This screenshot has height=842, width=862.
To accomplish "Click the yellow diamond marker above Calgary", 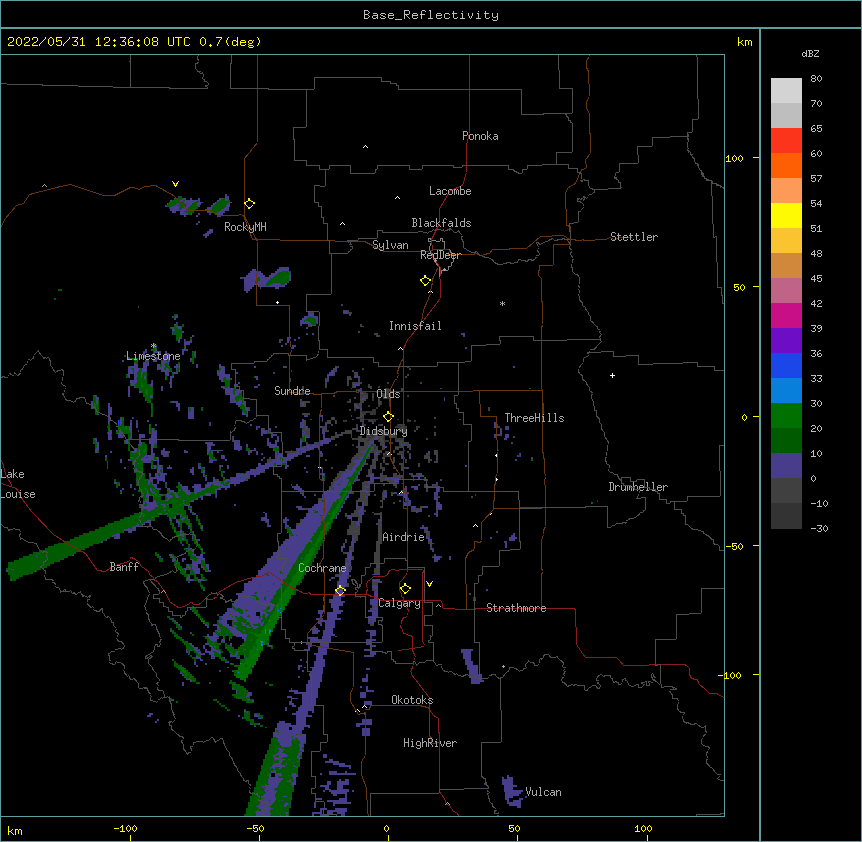I will point(405,589).
